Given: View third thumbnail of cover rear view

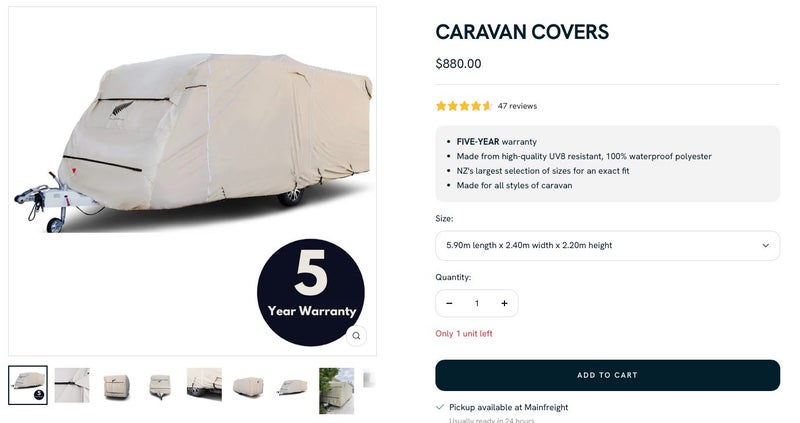Looking at the screenshot, I should coord(116,386).
